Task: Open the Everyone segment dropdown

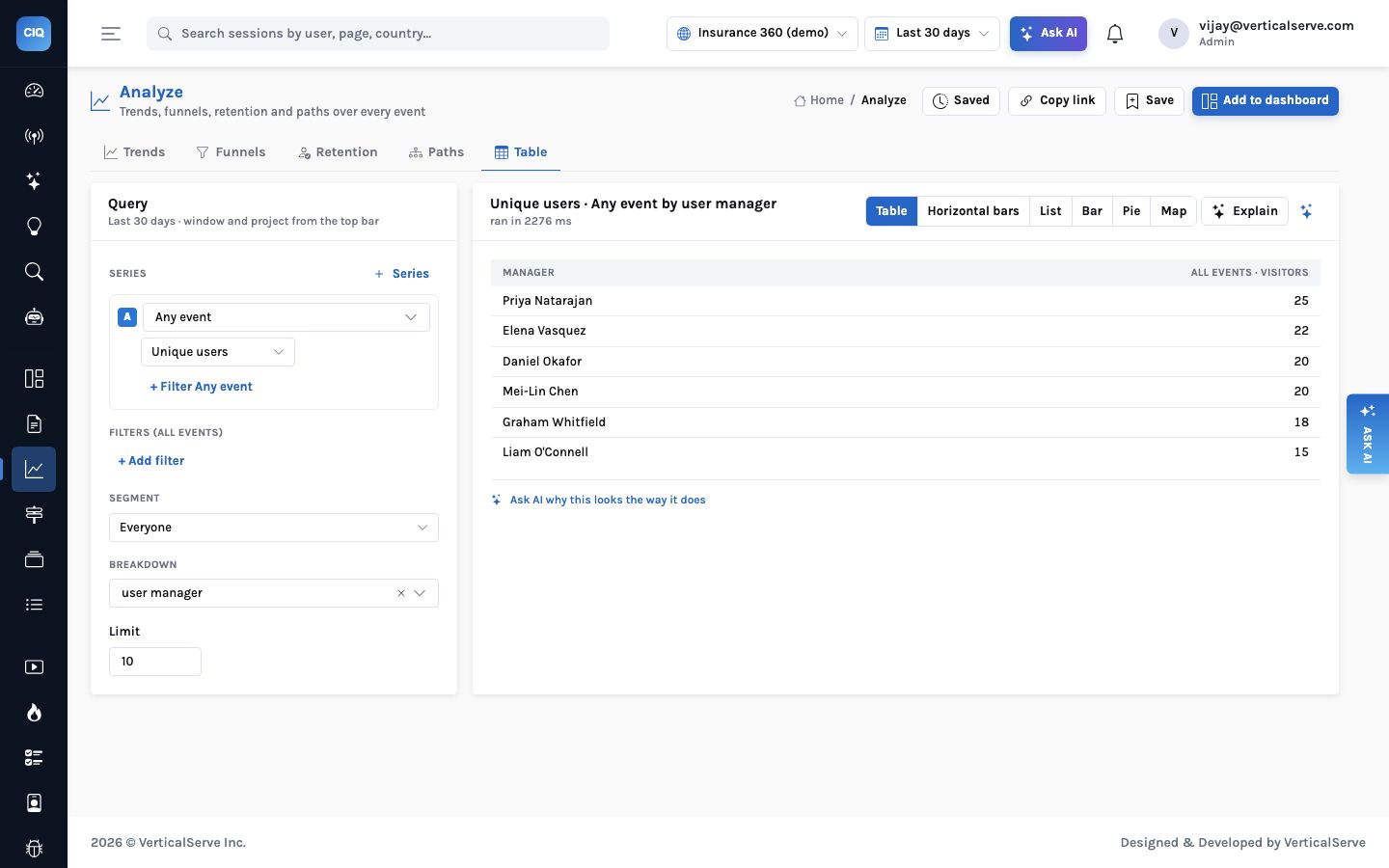Action: [274, 528]
